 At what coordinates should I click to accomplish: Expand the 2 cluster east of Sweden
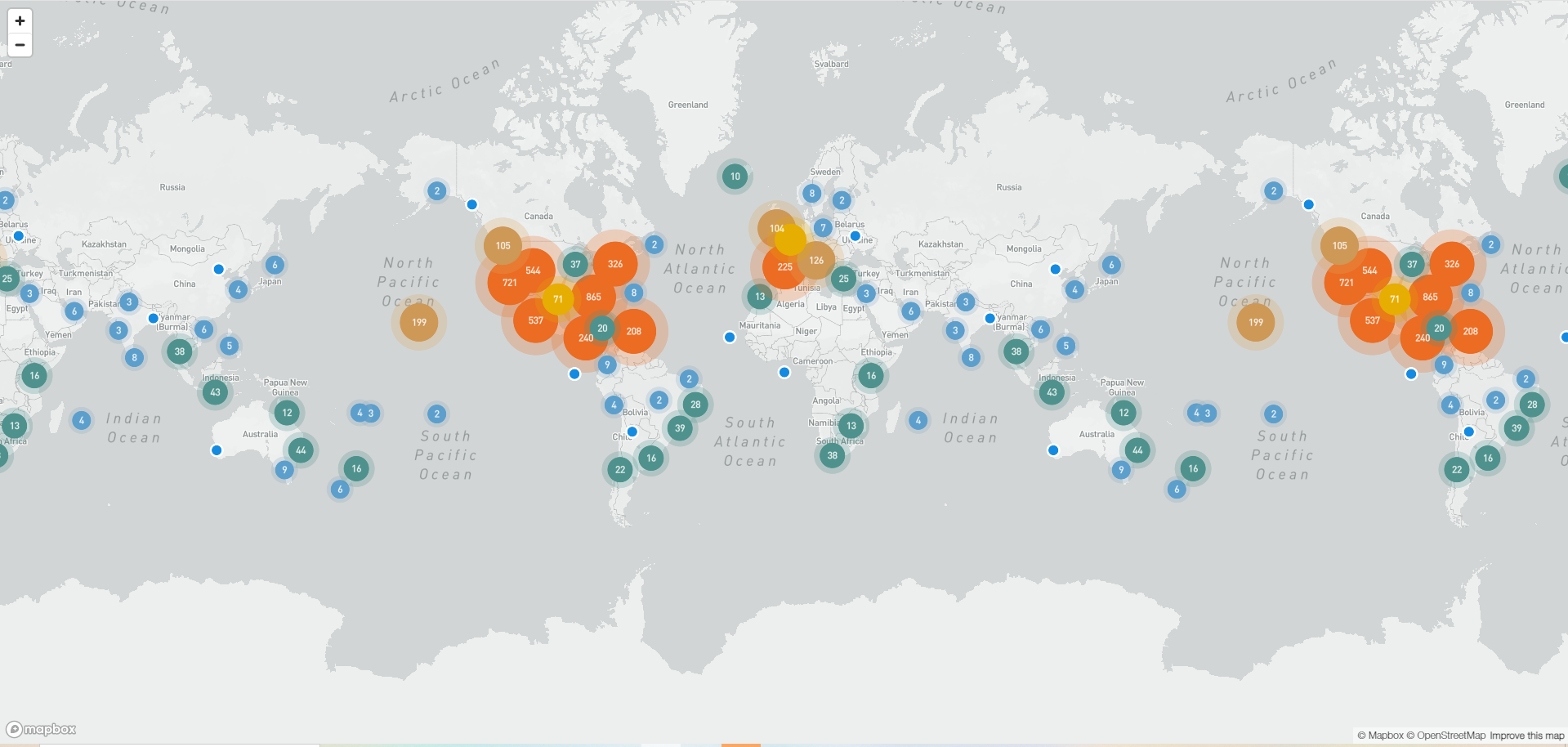pyautogui.click(x=842, y=200)
